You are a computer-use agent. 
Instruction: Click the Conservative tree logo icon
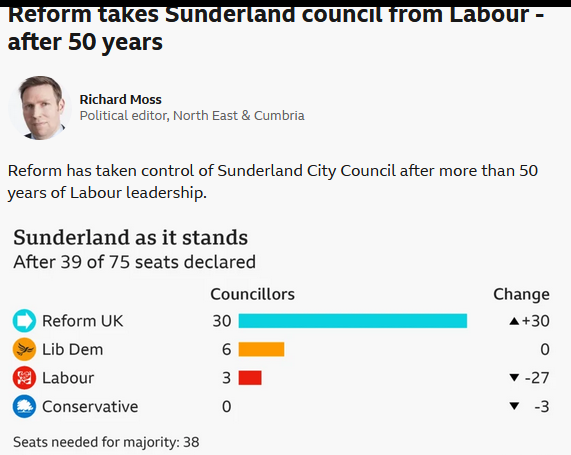click(24, 406)
